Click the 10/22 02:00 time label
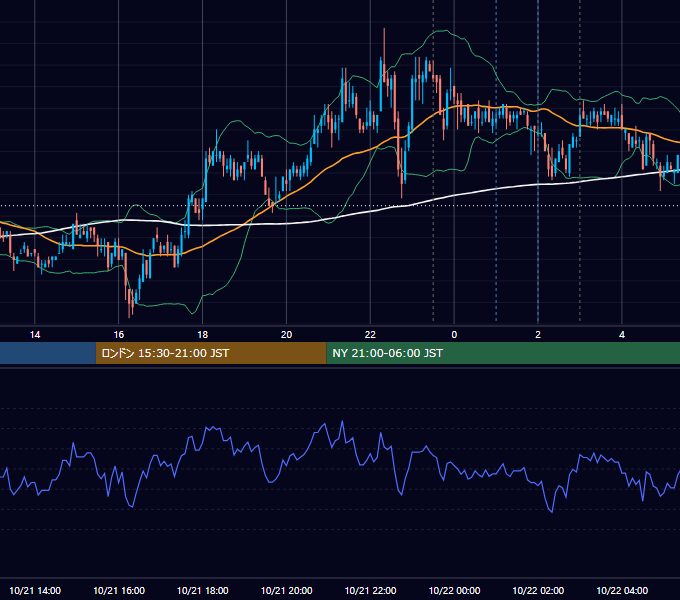Image resolution: width=680 pixels, height=600 pixels. (x=538, y=590)
